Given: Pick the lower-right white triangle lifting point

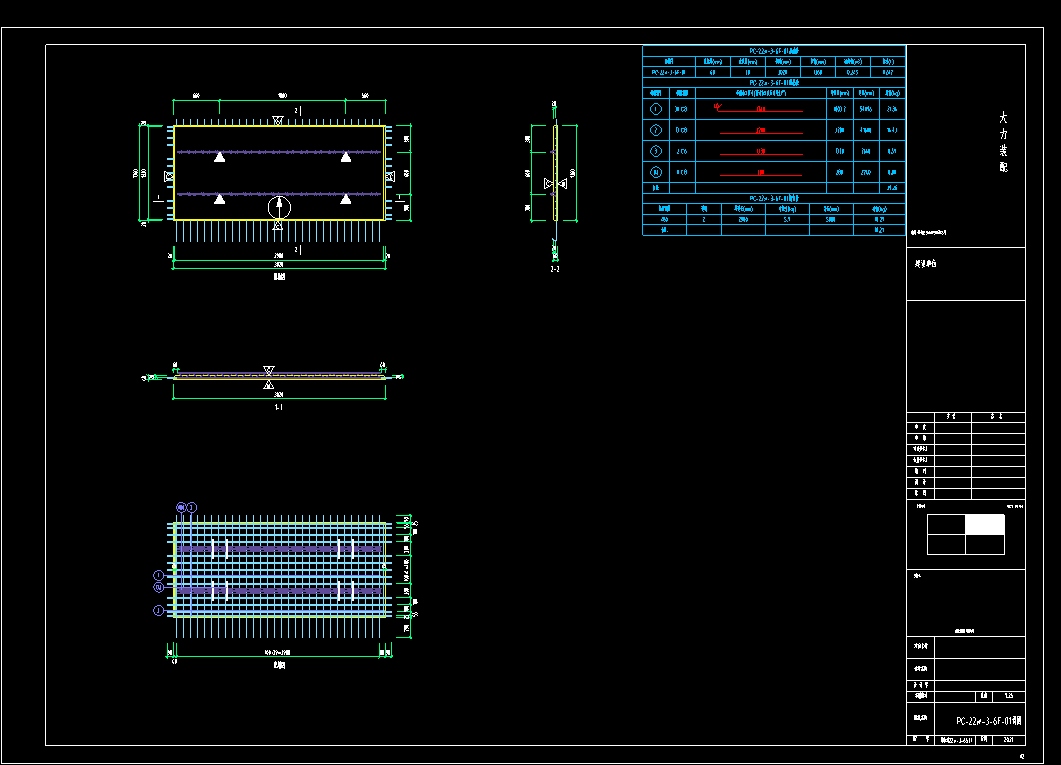Looking at the screenshot, I should 346,199.
